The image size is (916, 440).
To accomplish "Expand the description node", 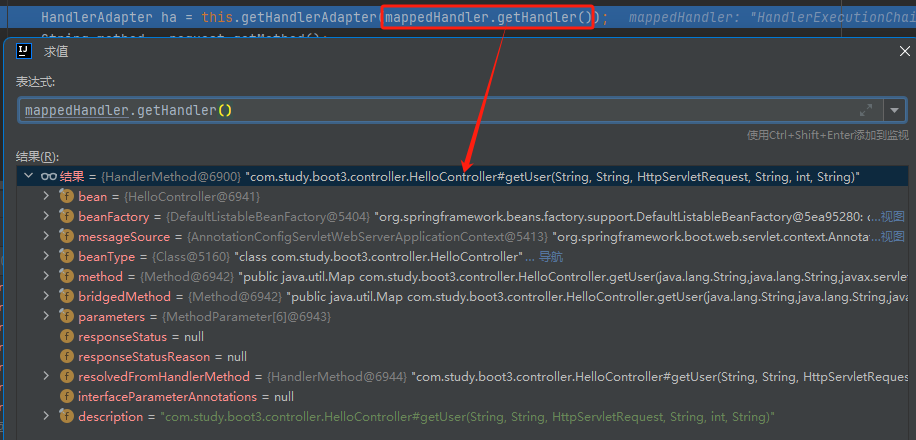I will pyautogui.click(x=46, y=417).
